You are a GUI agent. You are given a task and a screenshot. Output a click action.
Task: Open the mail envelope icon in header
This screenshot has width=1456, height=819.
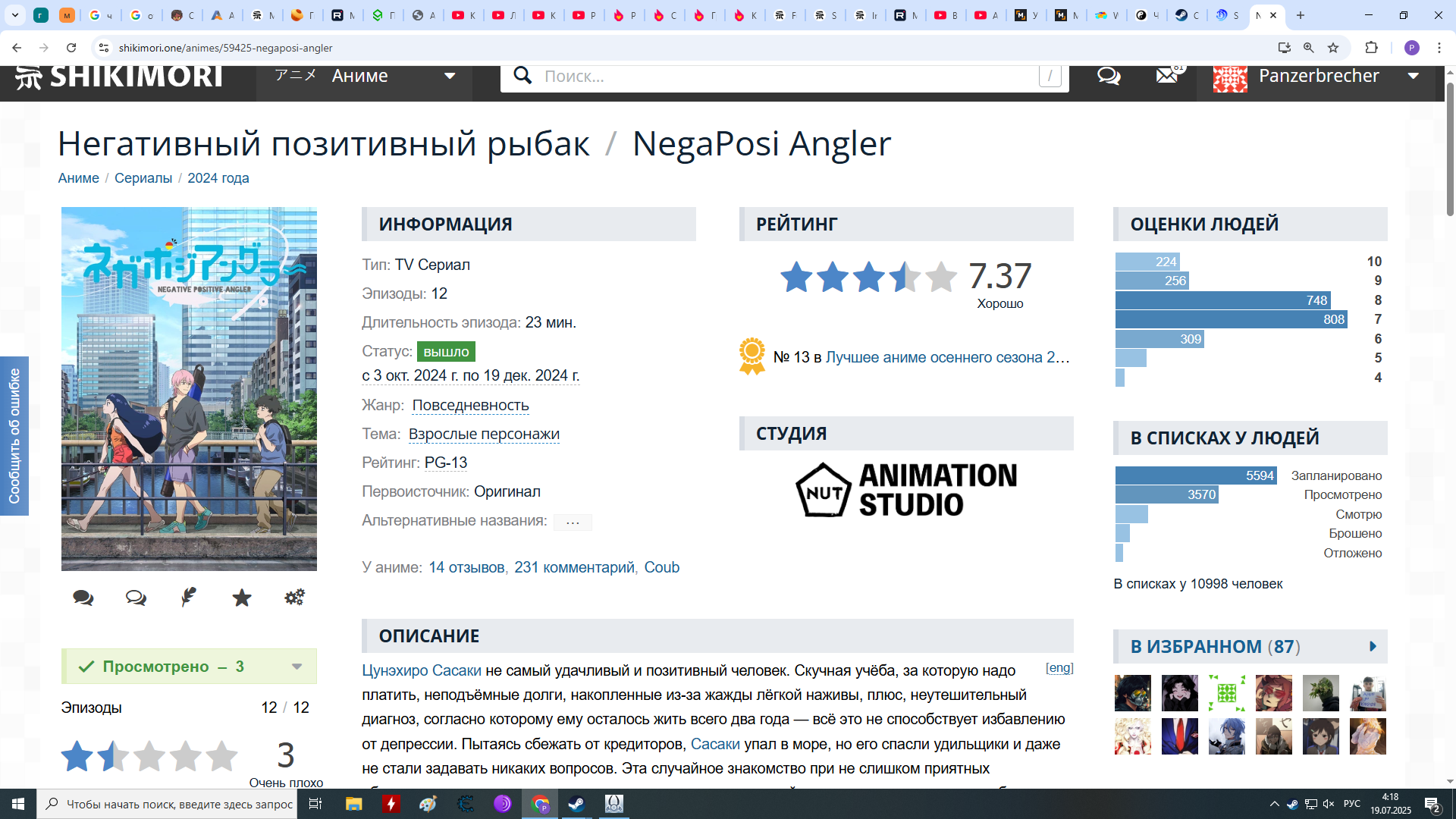tap(1166, 76)
